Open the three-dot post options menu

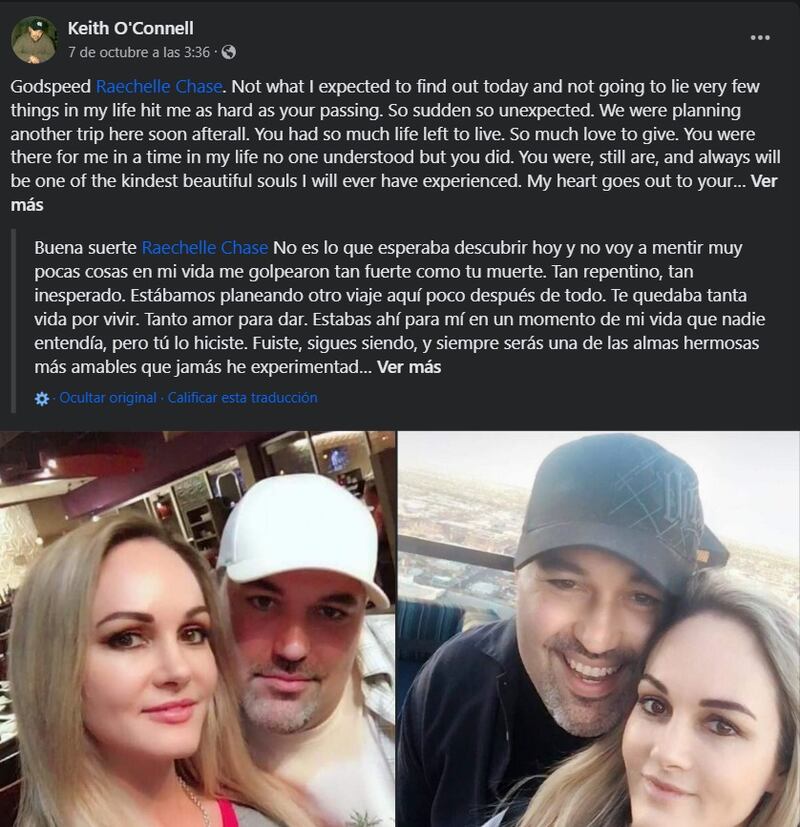click(760, 37)
